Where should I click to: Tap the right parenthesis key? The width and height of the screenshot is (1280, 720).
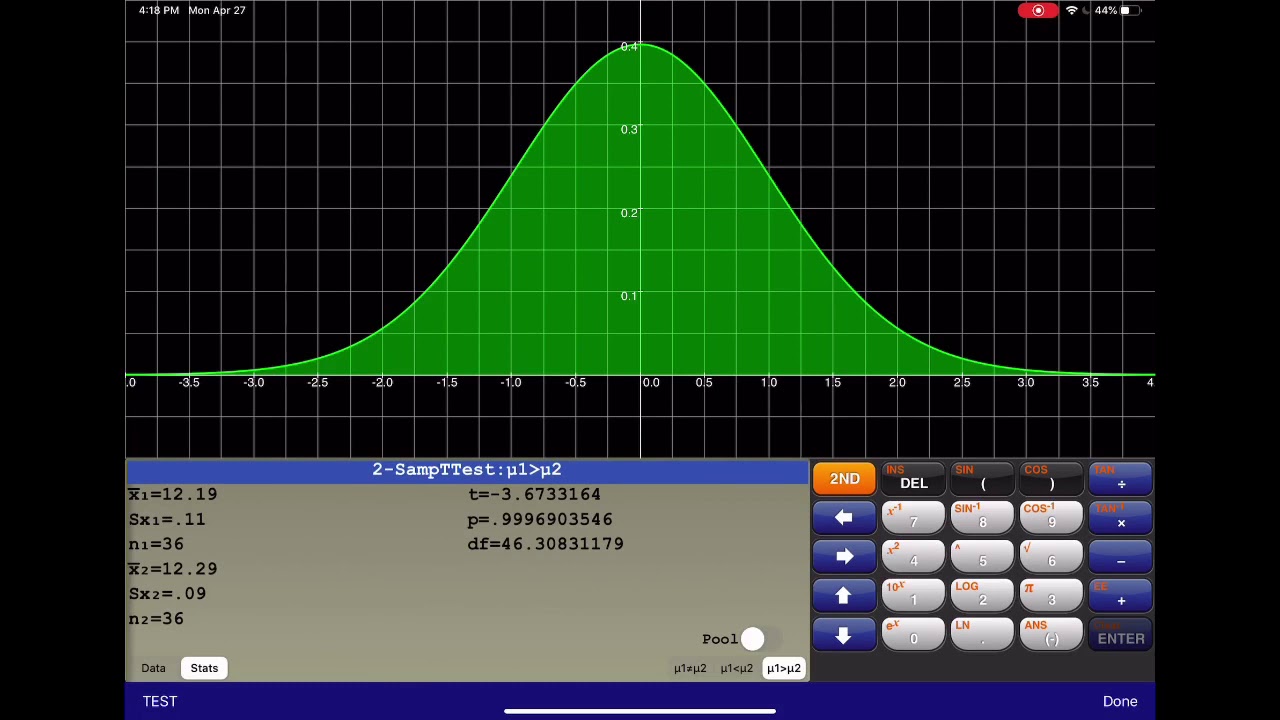point(1051,479)
